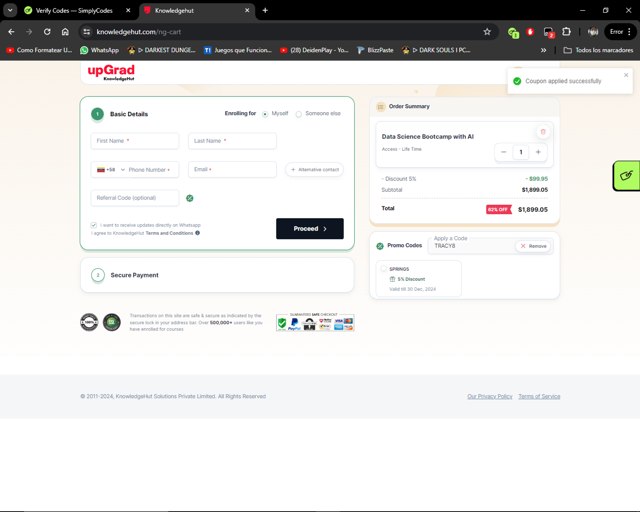Click the Order Summary list icon
The height and width of the screenshot is (512, 640).
(x=380, y=107)
